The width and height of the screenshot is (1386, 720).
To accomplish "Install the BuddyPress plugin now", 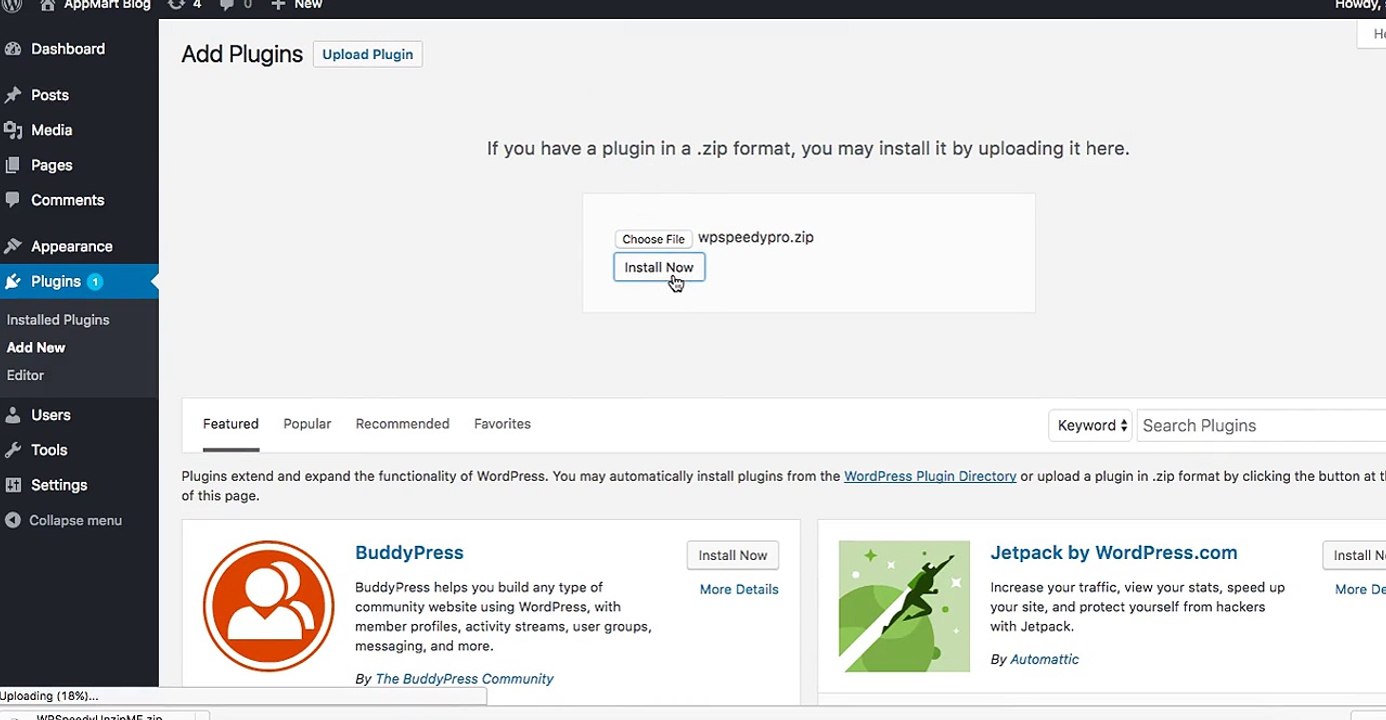I will (x=733, y=555).
